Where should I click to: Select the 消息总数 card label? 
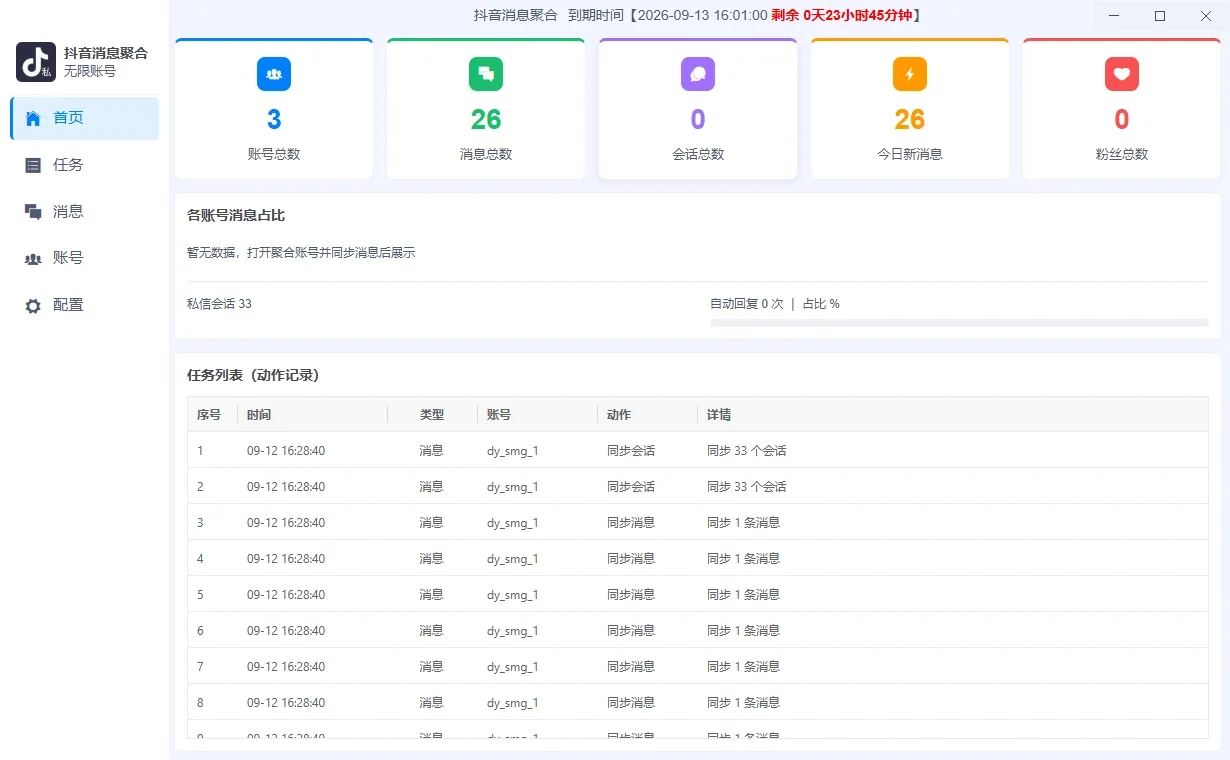[x=486, y=155]
